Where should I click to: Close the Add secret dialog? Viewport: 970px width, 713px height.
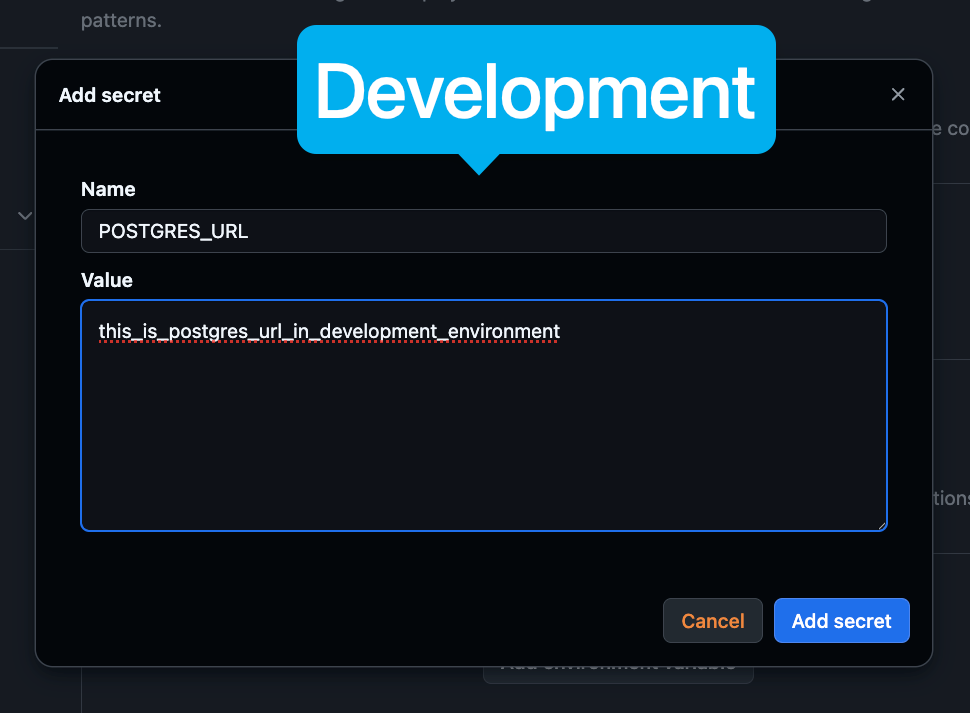pyautogui.click(x=897, y=95)
